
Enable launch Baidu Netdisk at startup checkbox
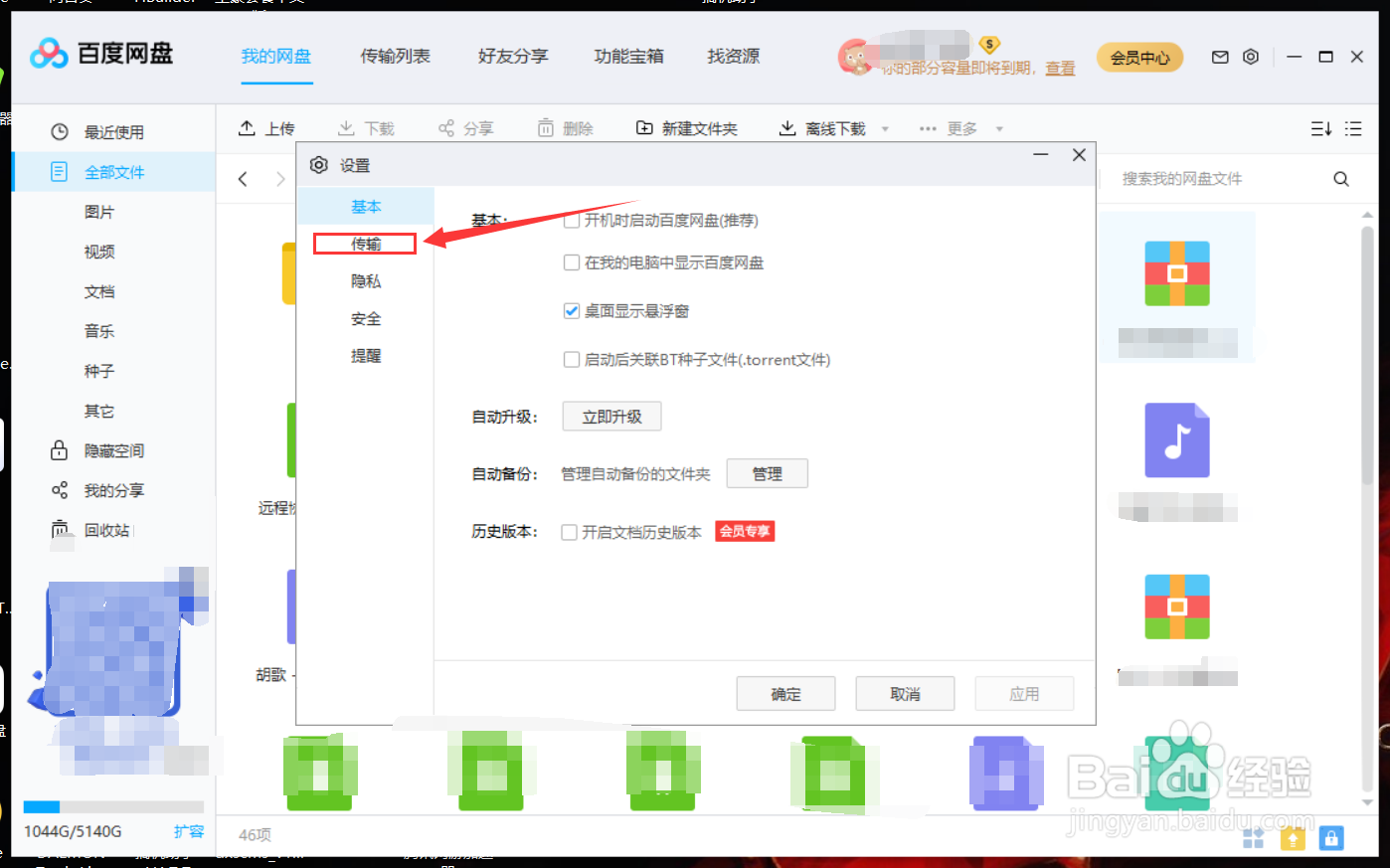click(x=572, y=220)
